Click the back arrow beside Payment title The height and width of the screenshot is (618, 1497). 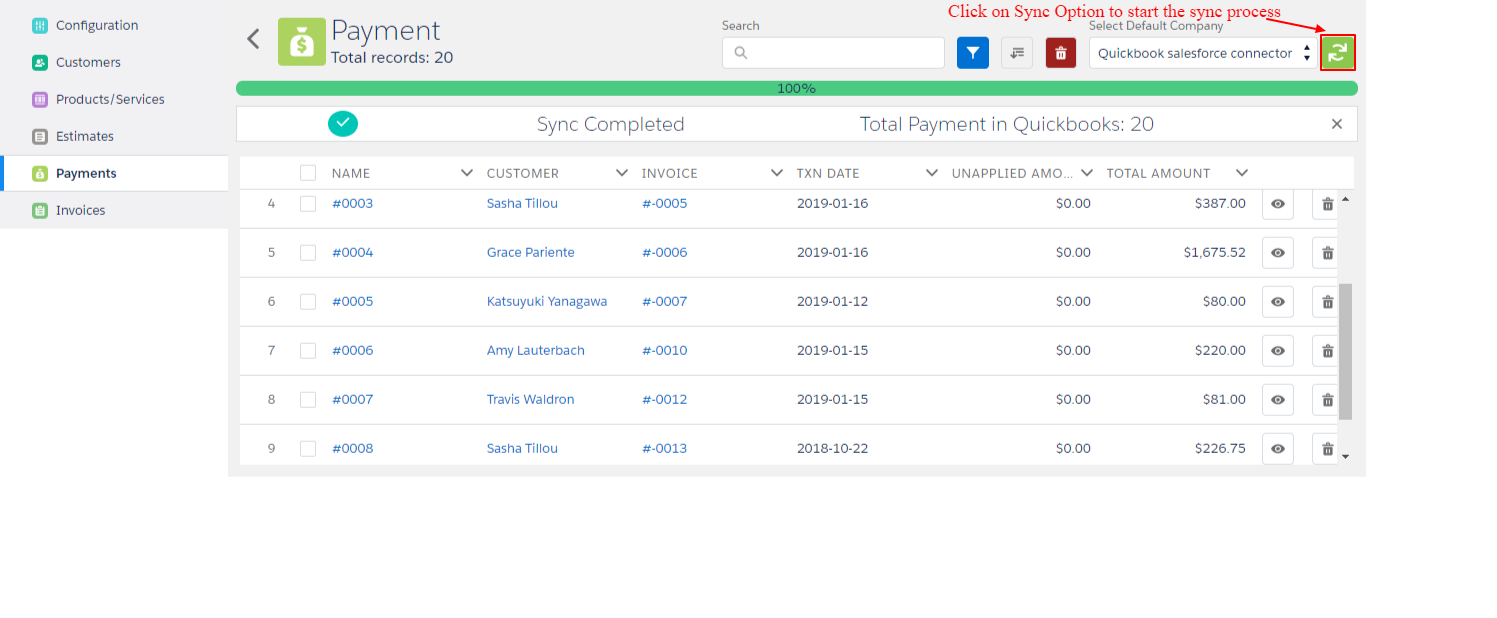(254, 39)
